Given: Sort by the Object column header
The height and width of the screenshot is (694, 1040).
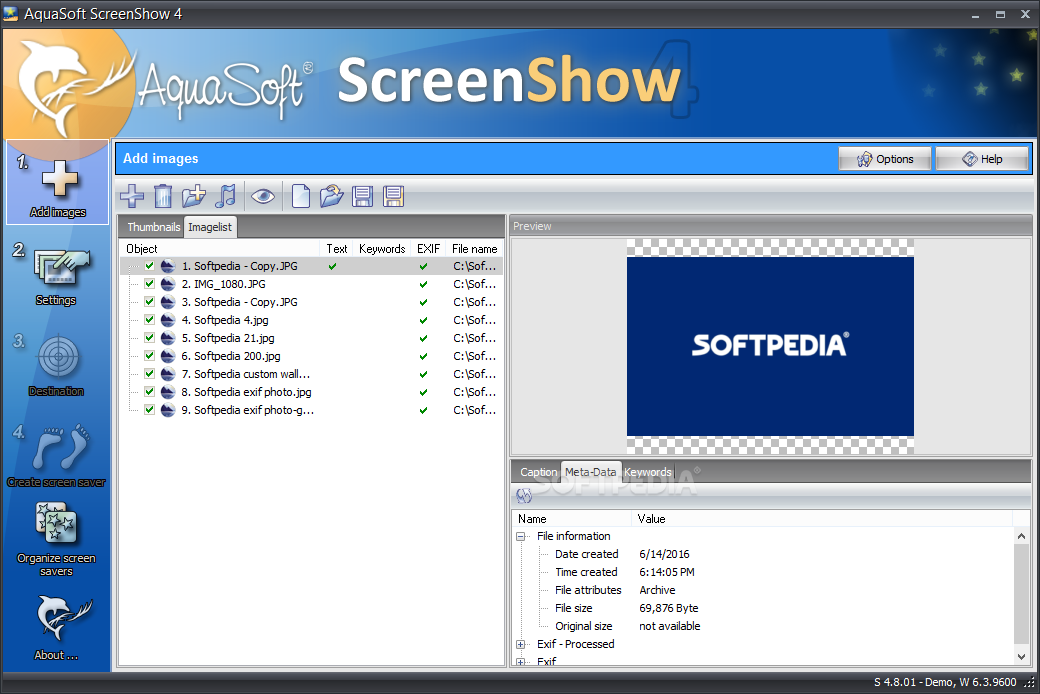Looking at the screenshot, I should [x=221, y=249].
